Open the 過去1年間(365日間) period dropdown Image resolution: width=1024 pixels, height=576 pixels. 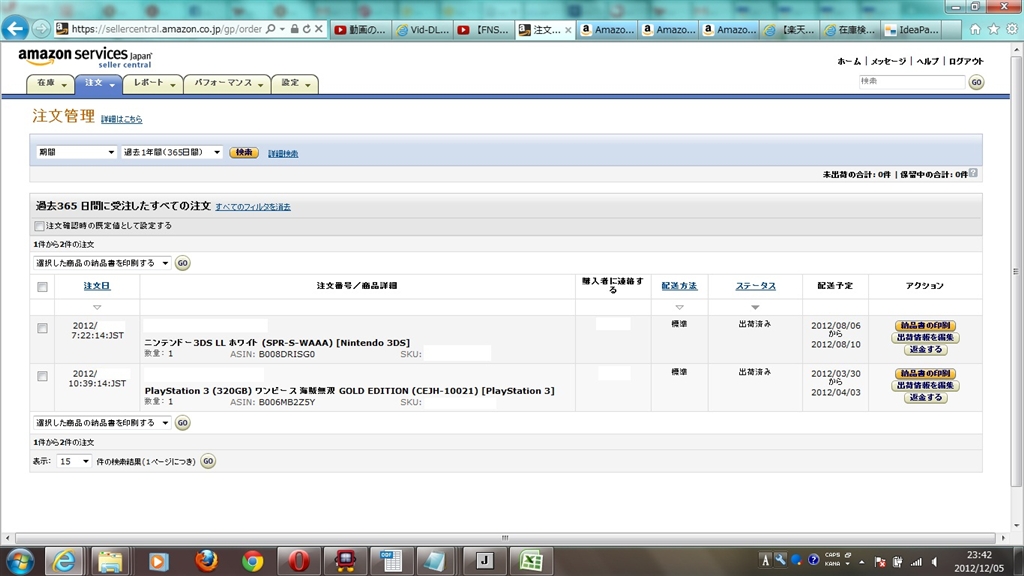(172, 152)
